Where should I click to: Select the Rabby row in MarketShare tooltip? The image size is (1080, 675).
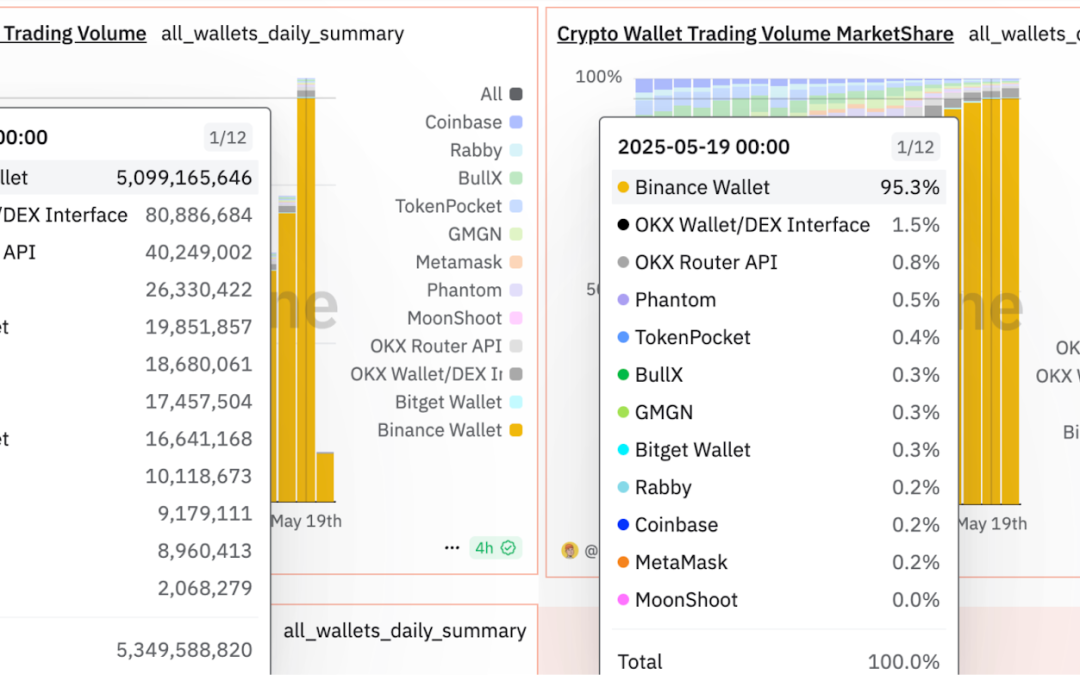click(x=779, y=487)
